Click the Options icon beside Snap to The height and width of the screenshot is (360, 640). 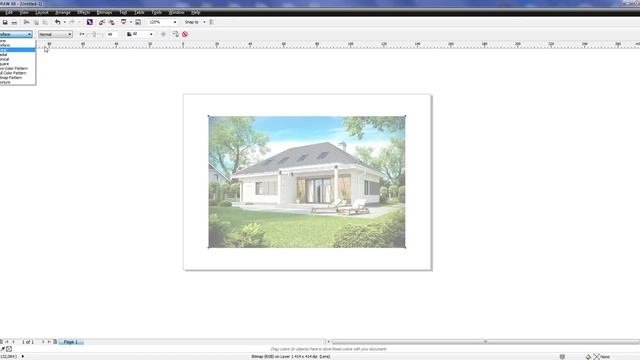[x=211, y=22]
